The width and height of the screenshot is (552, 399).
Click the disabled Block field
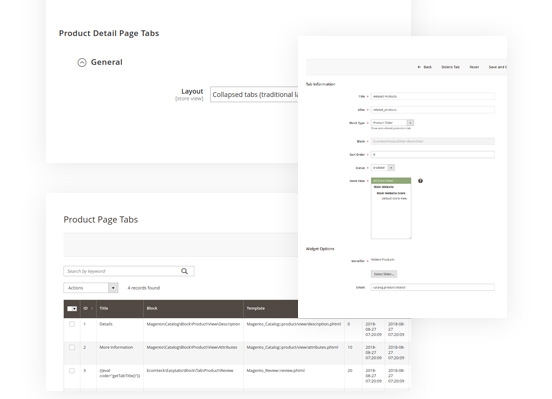(x=433, y=141)
